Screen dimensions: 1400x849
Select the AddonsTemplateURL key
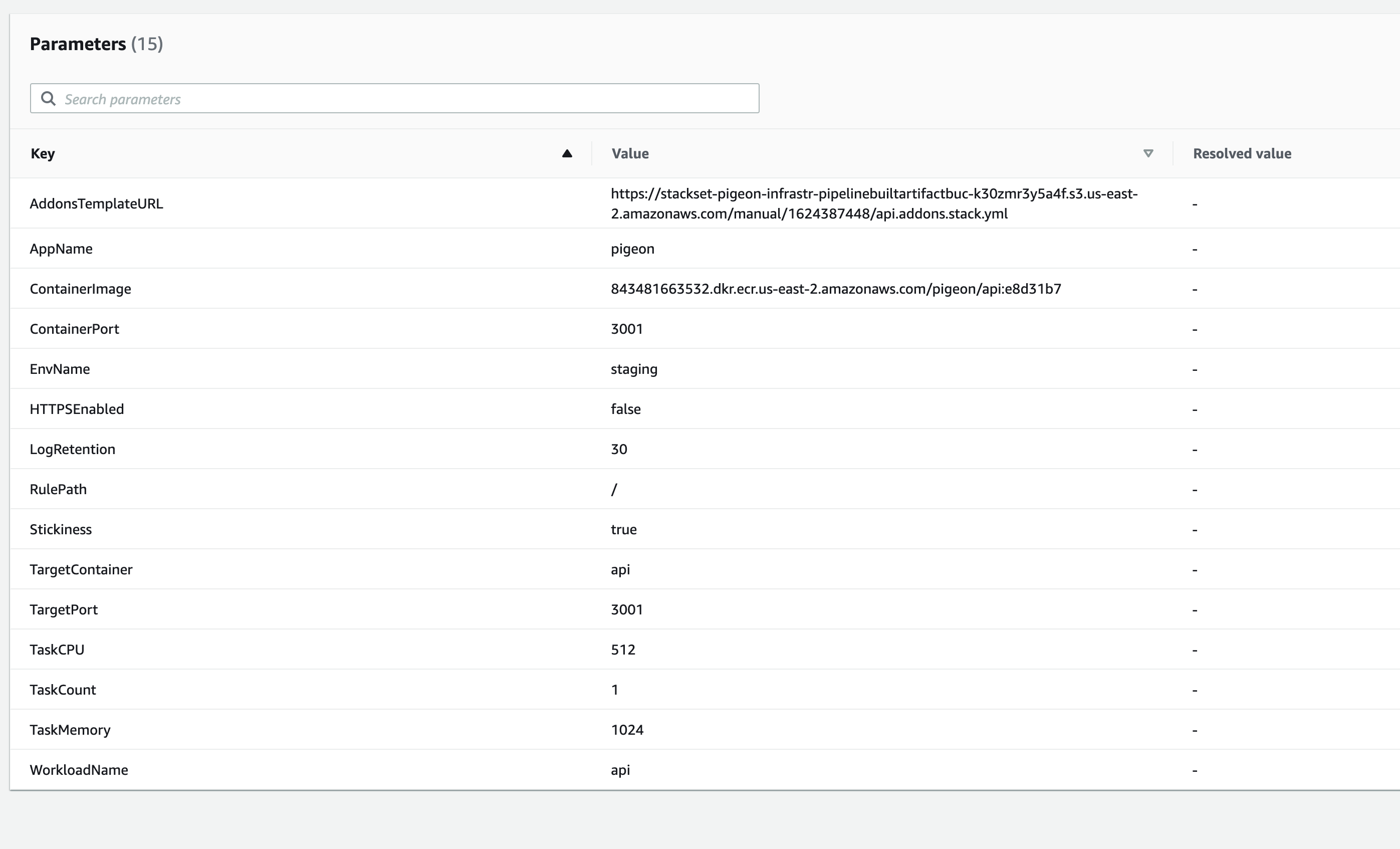97,203
